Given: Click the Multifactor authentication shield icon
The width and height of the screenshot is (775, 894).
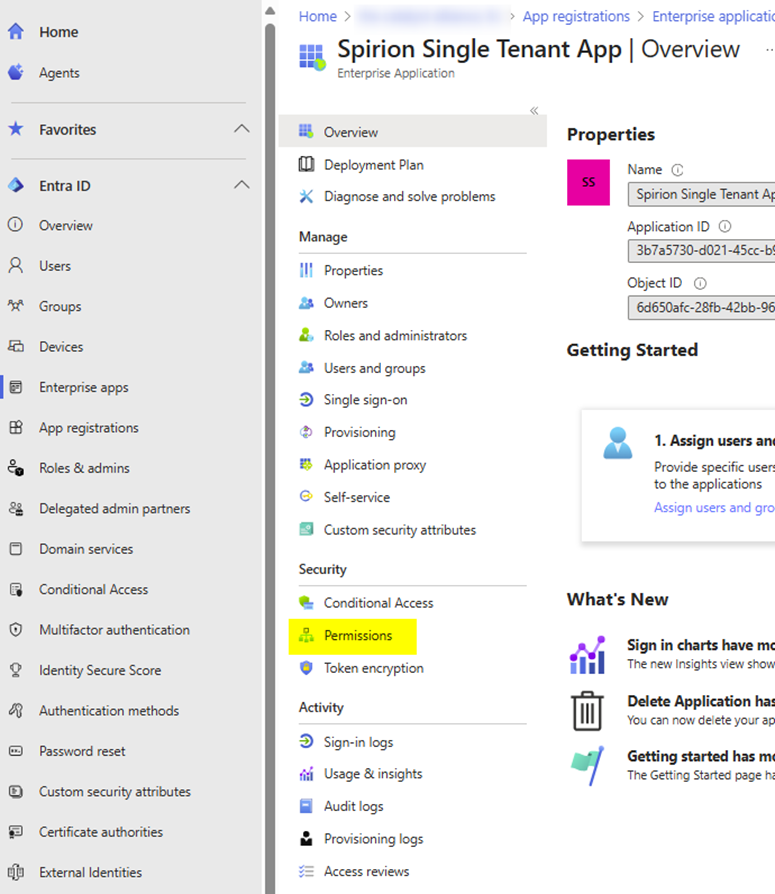Looking at the screenshot, I should pyautogui.click(x=16, y=629).
